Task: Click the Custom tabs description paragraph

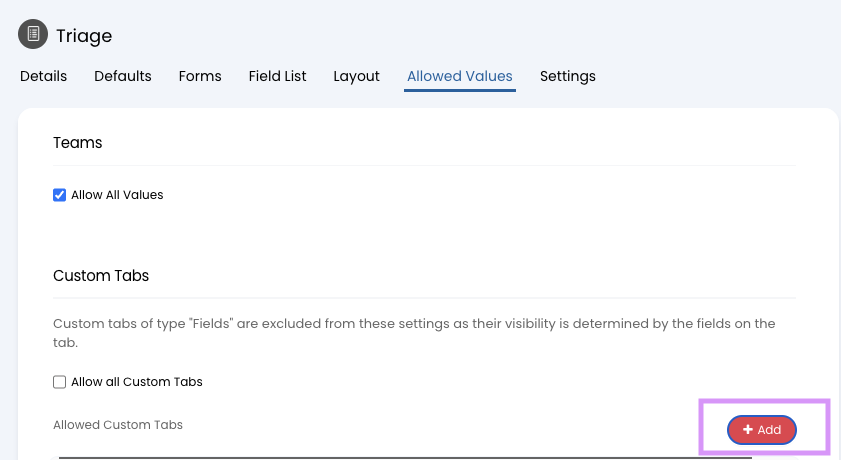Action: (x=414, y=333)
